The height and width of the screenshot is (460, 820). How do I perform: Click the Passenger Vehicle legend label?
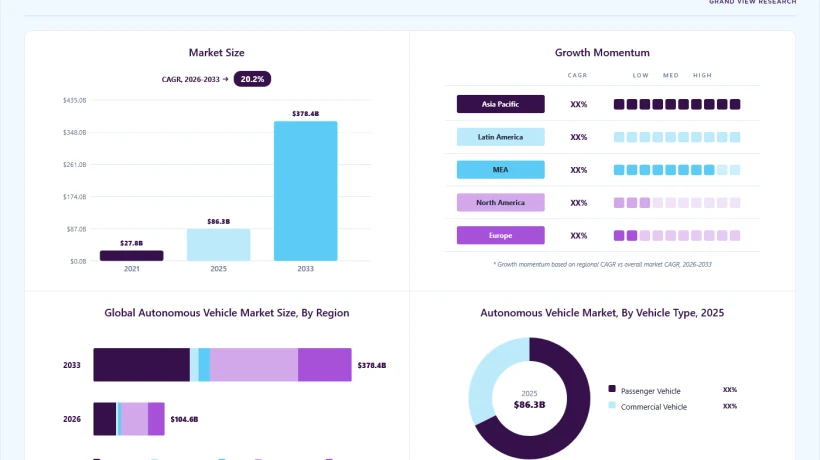click(651, 391)
